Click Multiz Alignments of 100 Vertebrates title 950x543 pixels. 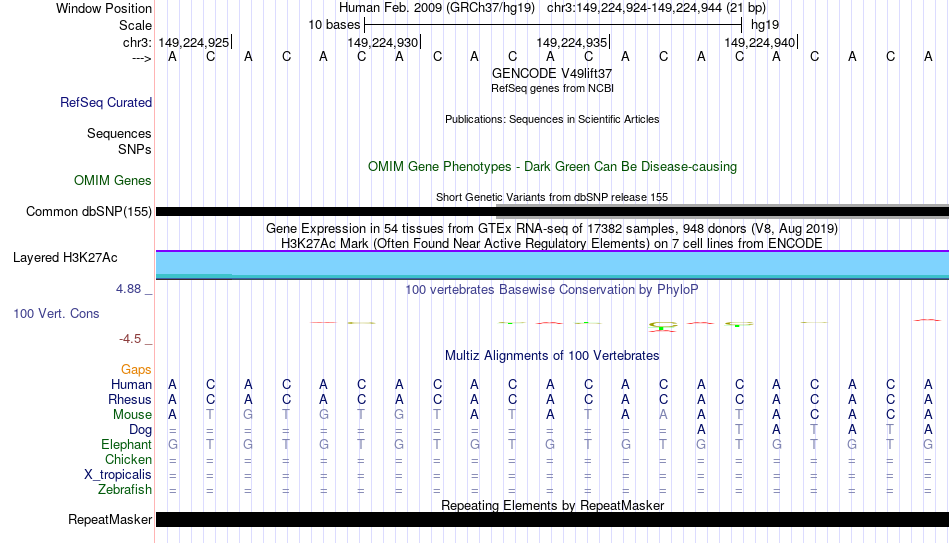point(552,356)
